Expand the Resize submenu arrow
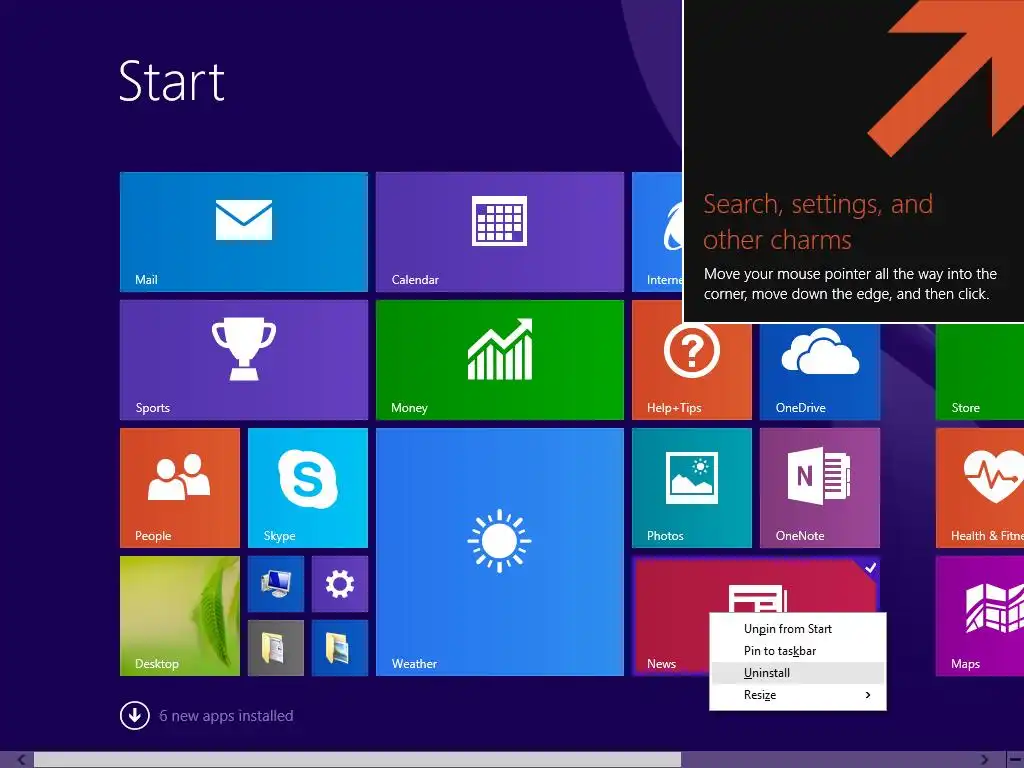 tap(868, 695)
